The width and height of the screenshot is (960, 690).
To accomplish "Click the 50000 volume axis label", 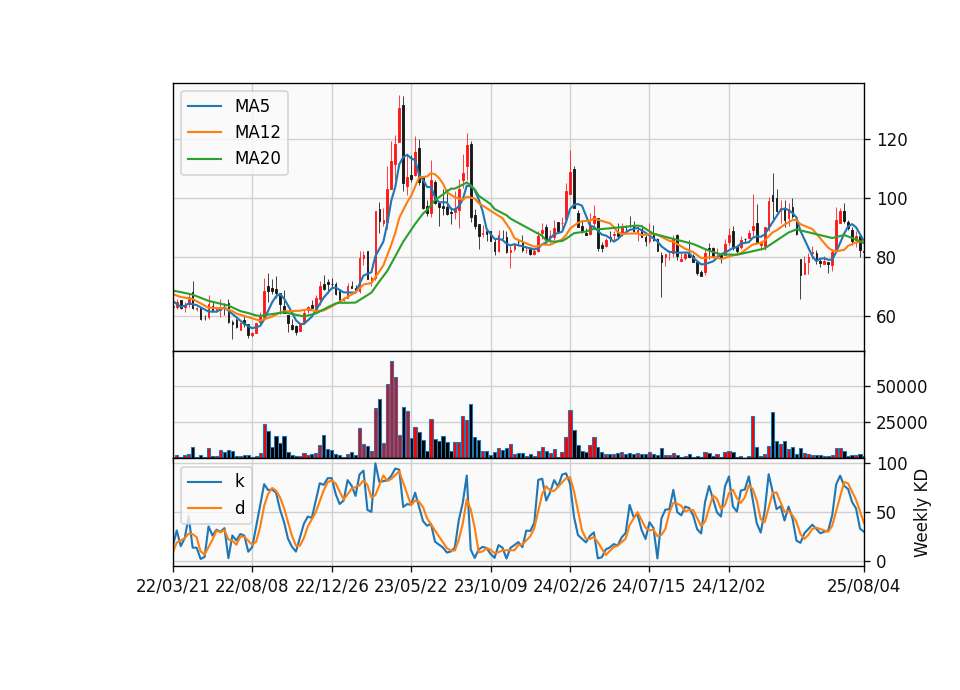I will tap(902, 387).
